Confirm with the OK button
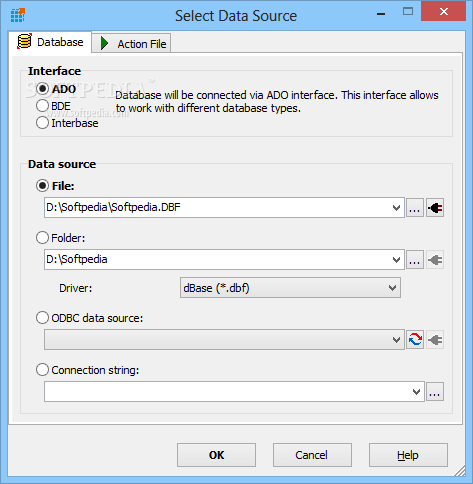Screen dimensions: 473x484 (x=216, y=455)
